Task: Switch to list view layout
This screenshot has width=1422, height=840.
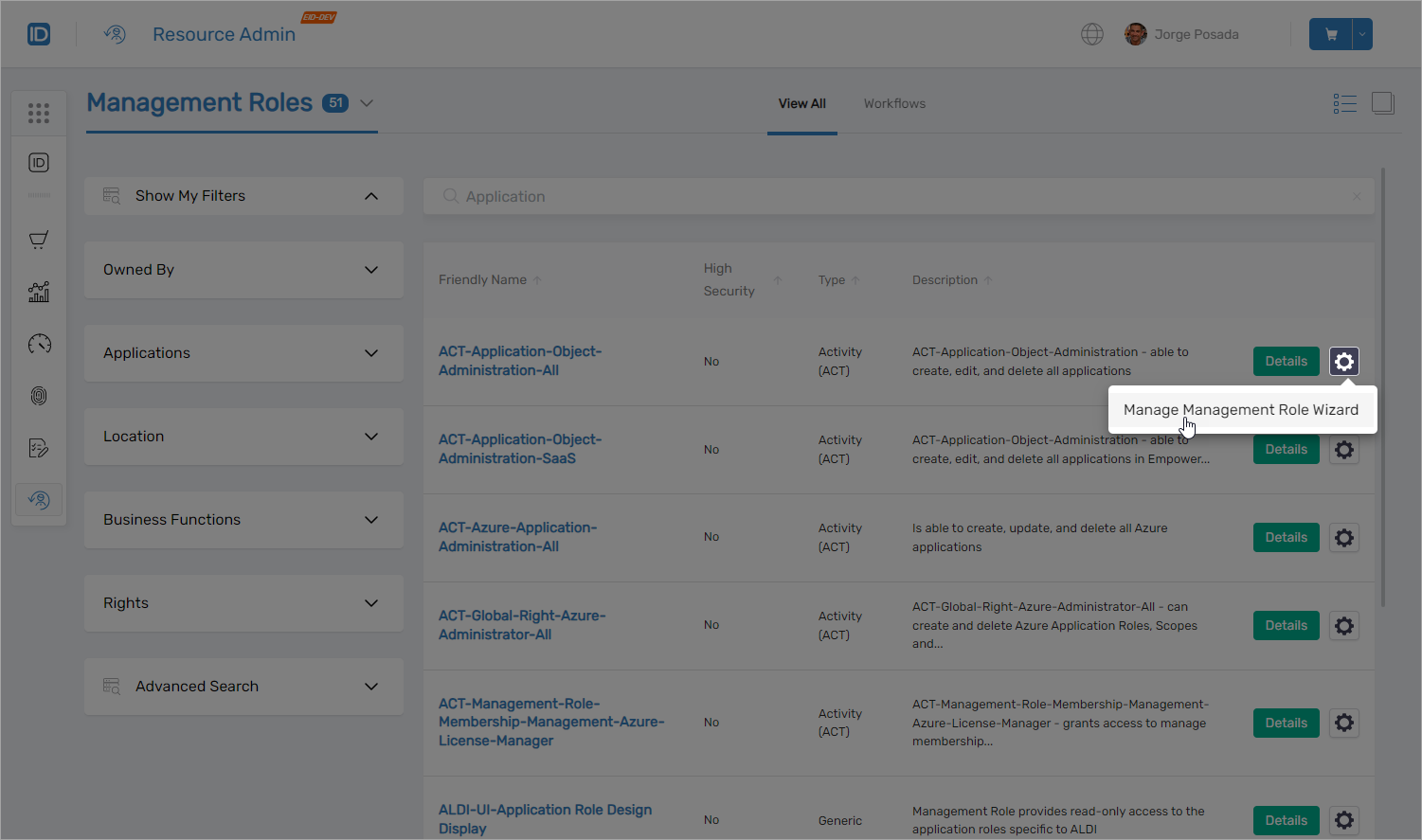Action: pyautogui.click(x=1344, y=102)
